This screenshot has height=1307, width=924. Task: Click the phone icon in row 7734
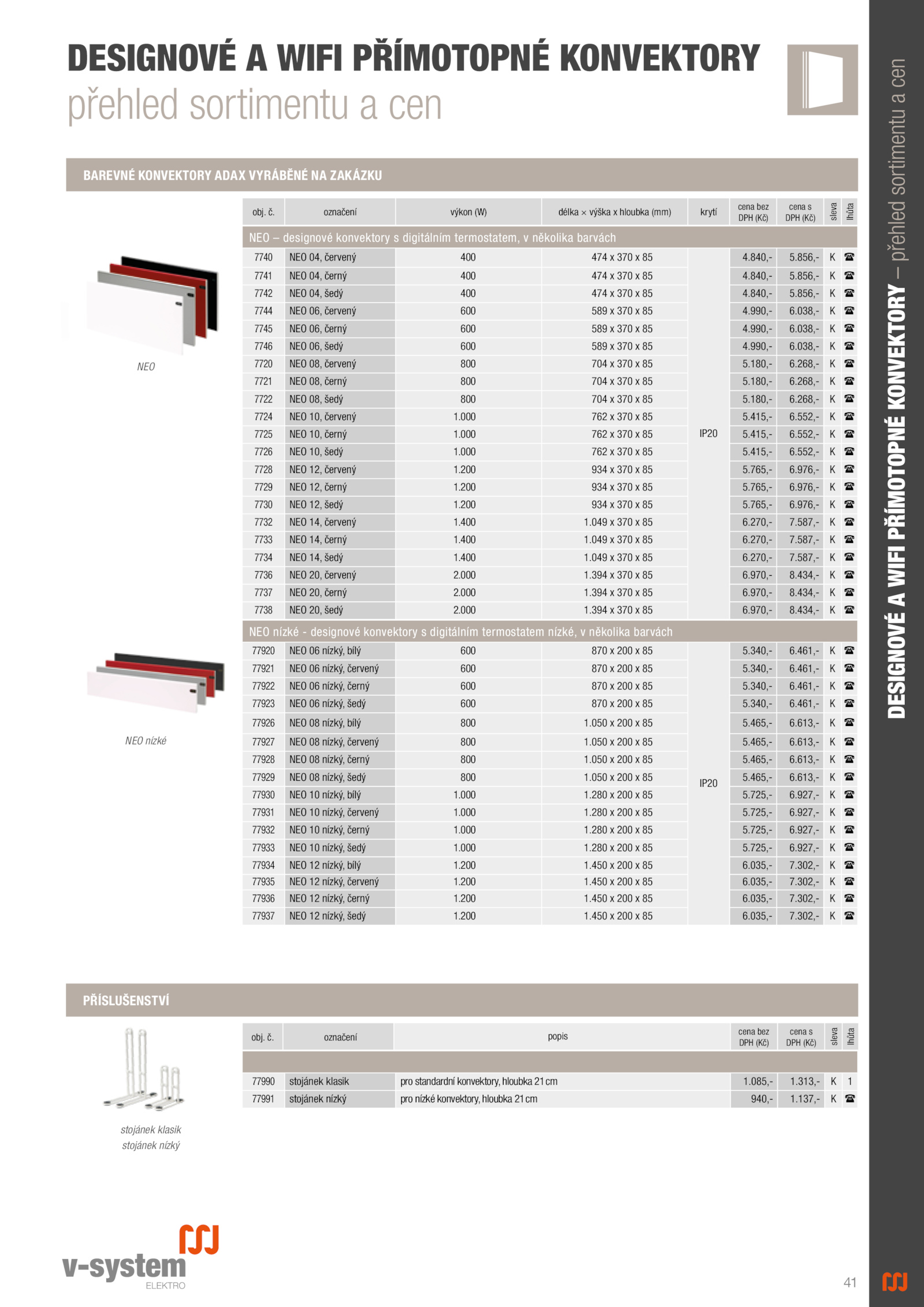point(850,557)
